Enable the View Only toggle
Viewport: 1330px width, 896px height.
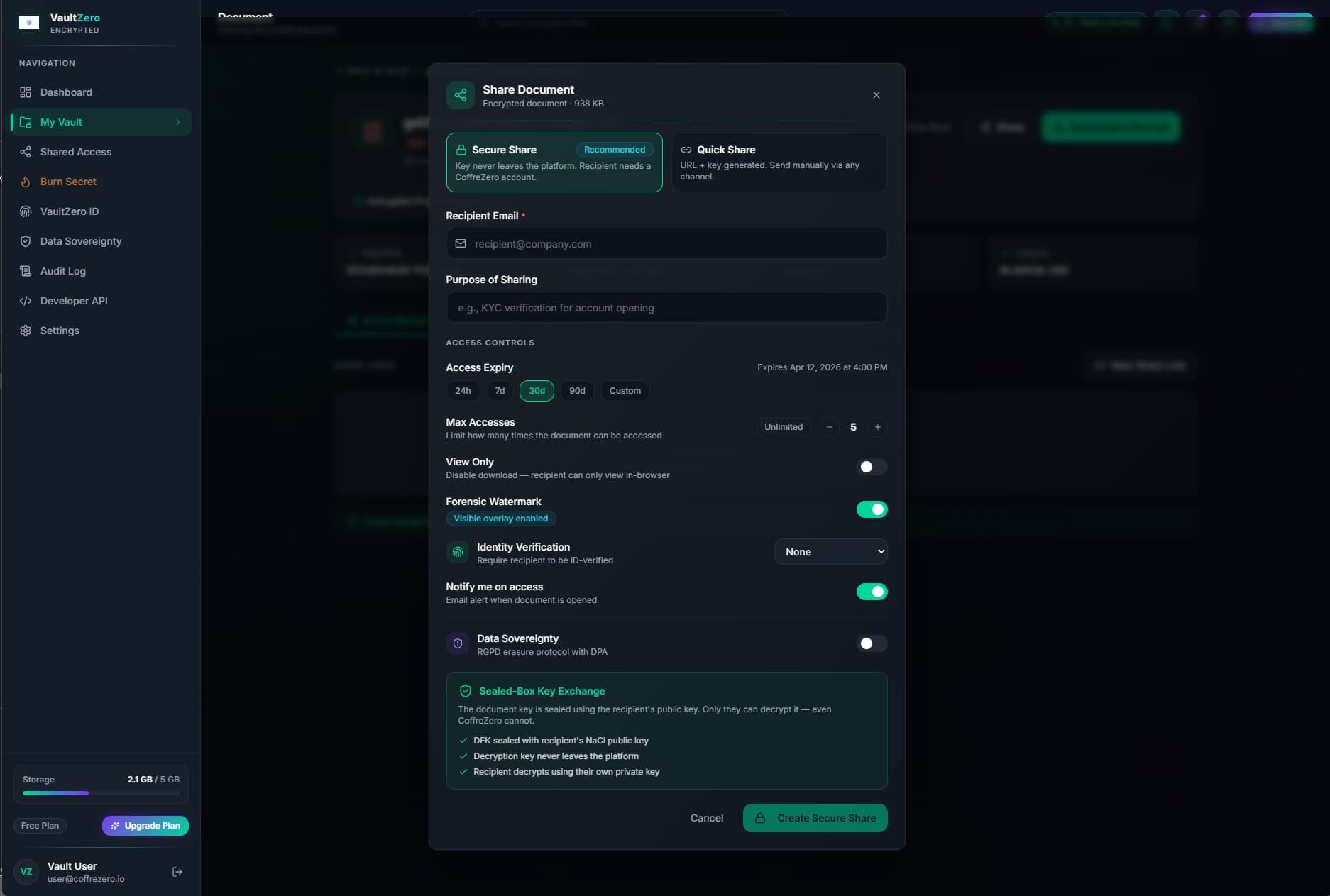pos(872,467)
